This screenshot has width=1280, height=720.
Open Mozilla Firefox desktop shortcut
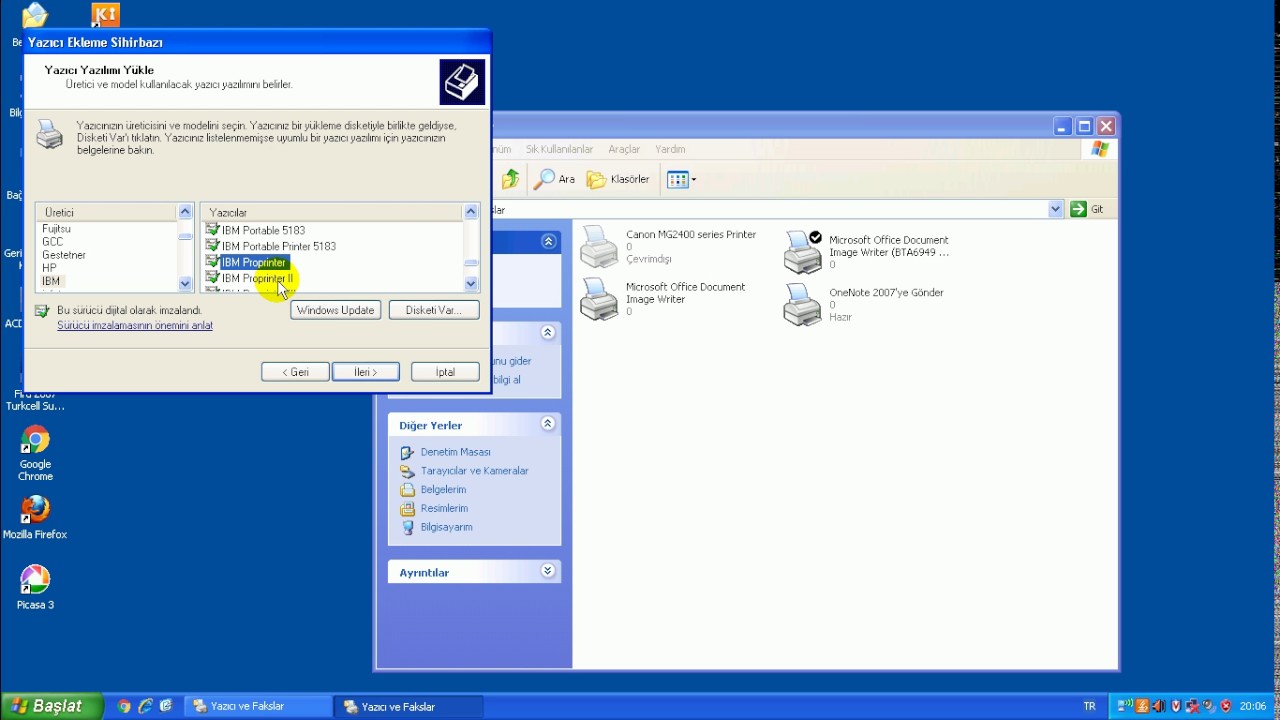pos(35,517)
